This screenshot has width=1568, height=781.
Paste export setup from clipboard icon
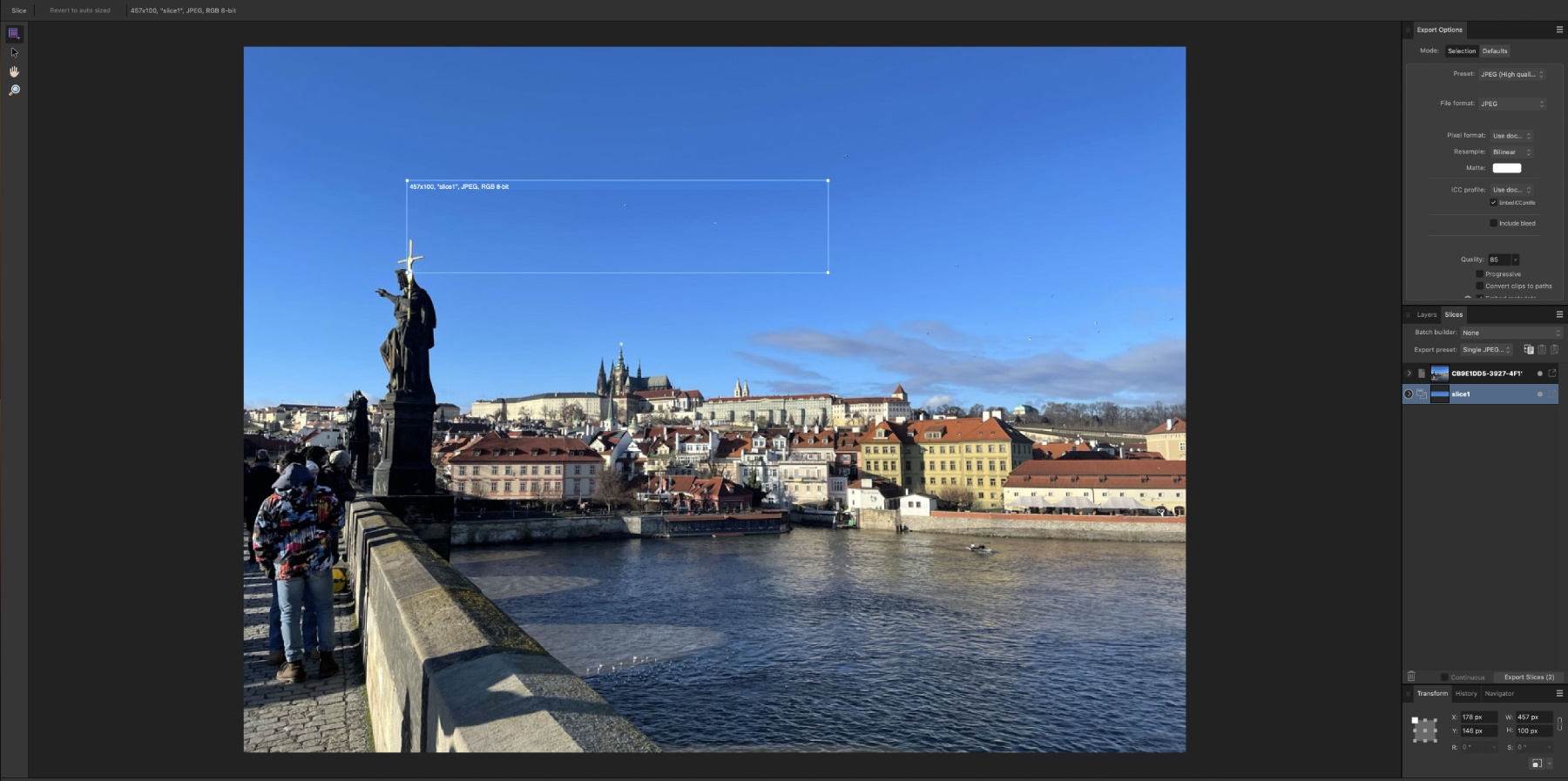1542,350
